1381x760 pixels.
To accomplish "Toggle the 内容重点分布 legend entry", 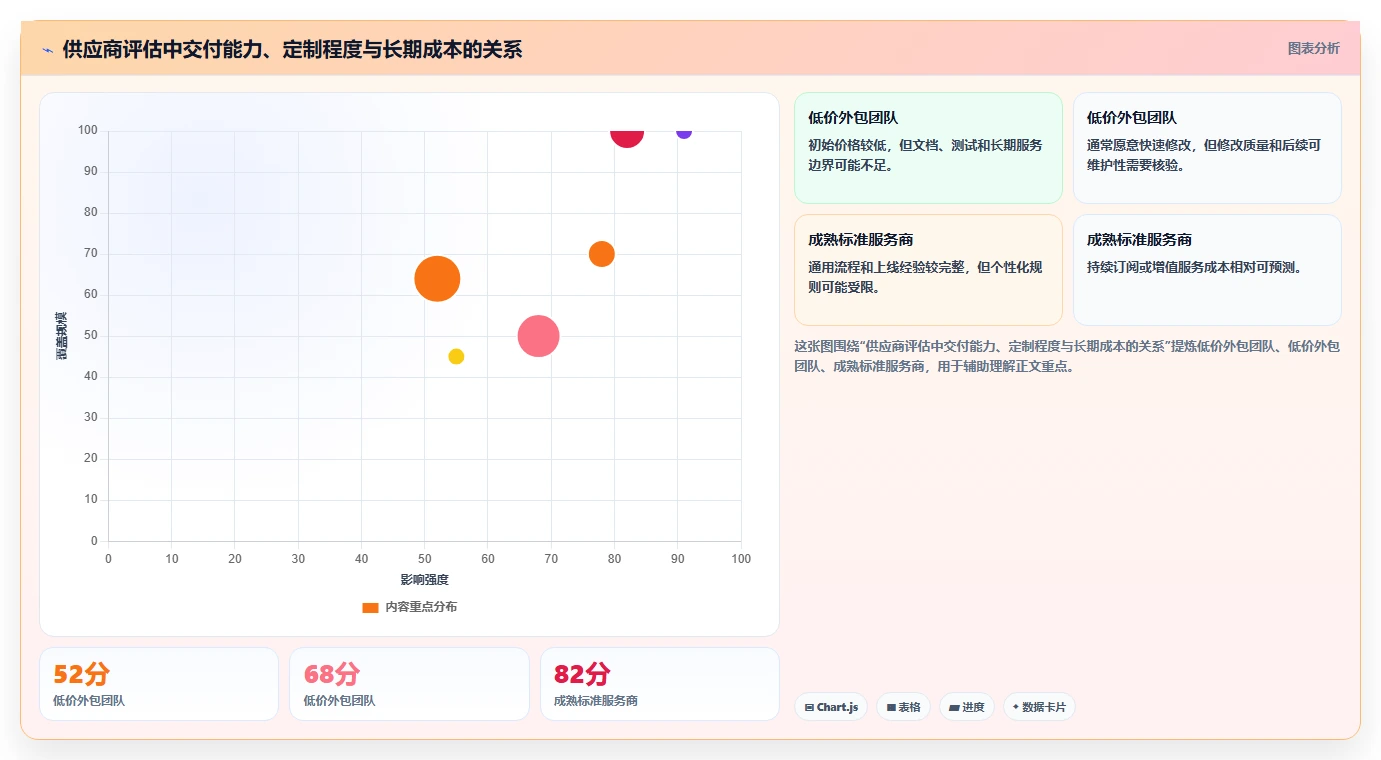I will pos(410,607).
